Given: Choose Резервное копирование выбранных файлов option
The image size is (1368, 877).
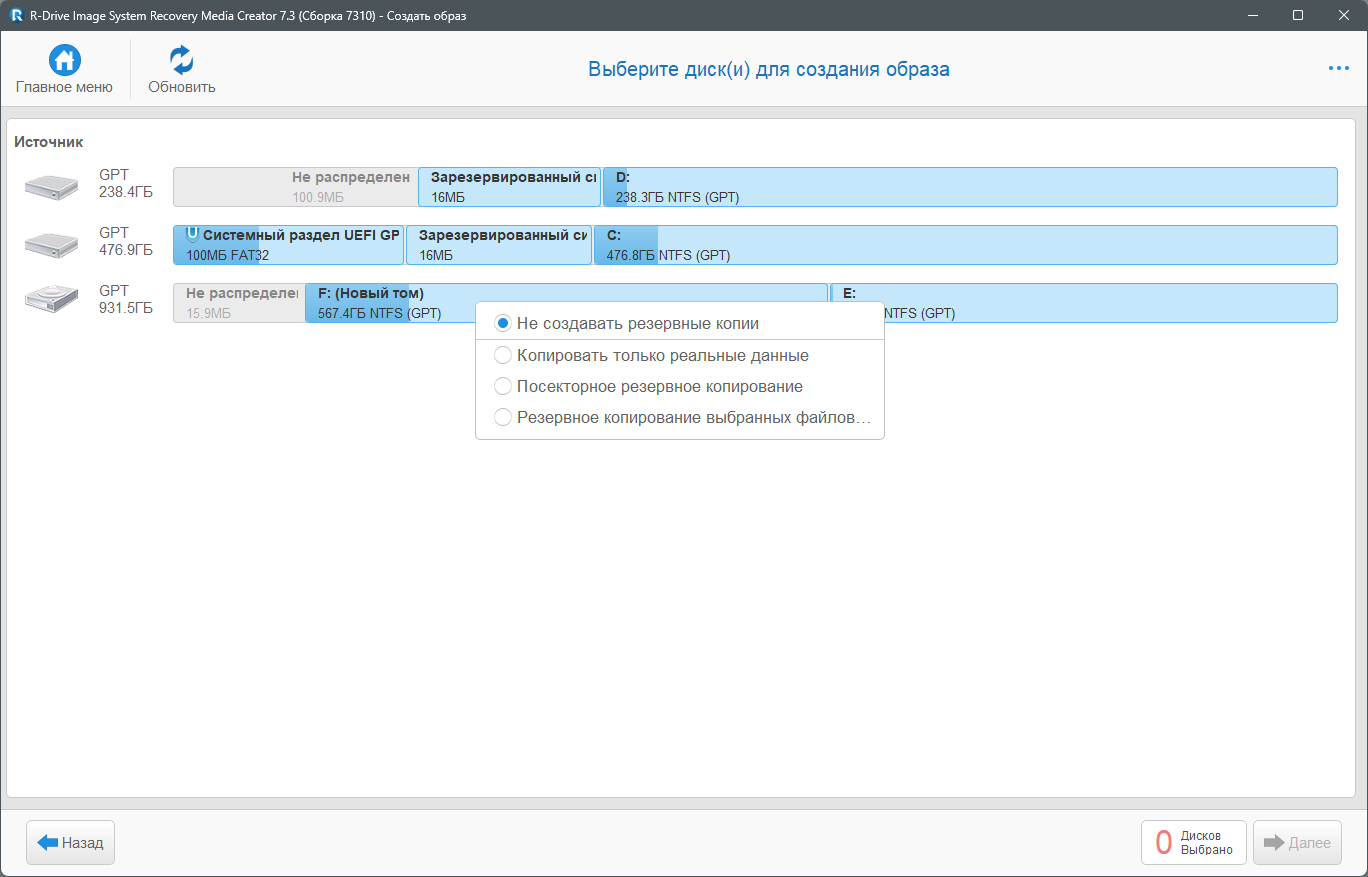Looking at the screenshot, I should click(x=503, y=418).
